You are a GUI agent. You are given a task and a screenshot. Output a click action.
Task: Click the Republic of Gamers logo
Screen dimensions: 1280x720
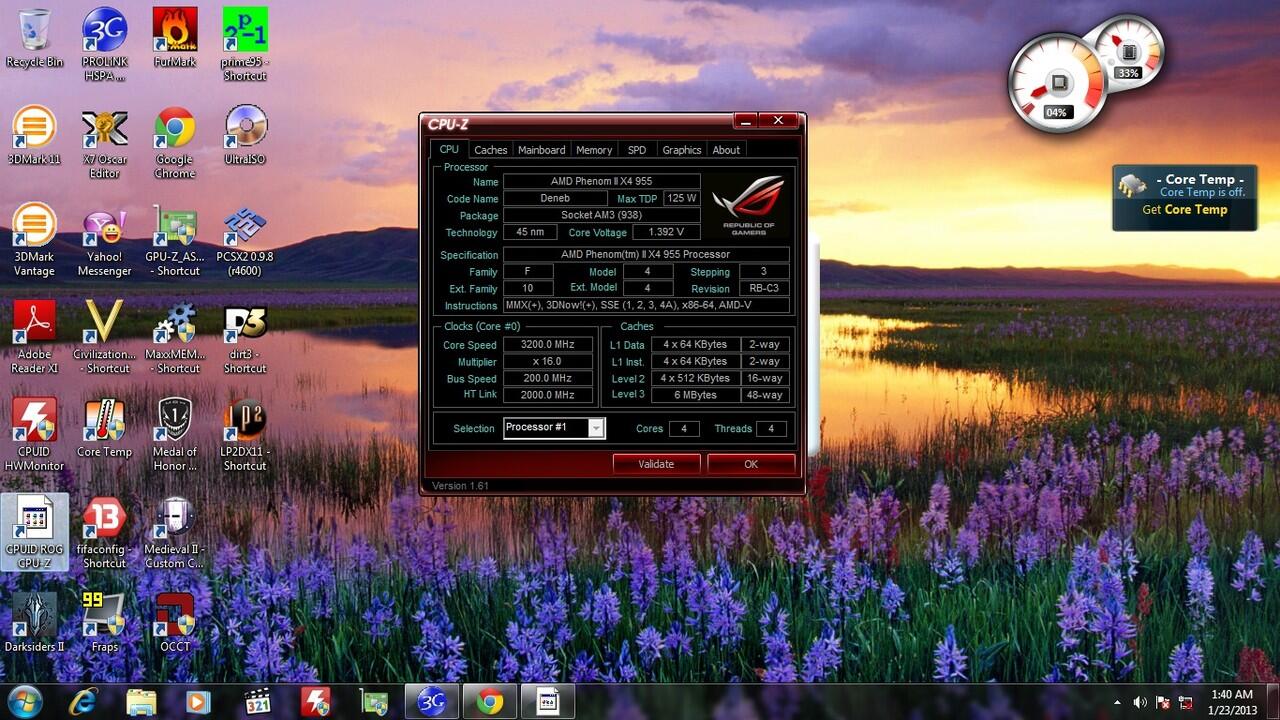[748, 205]
